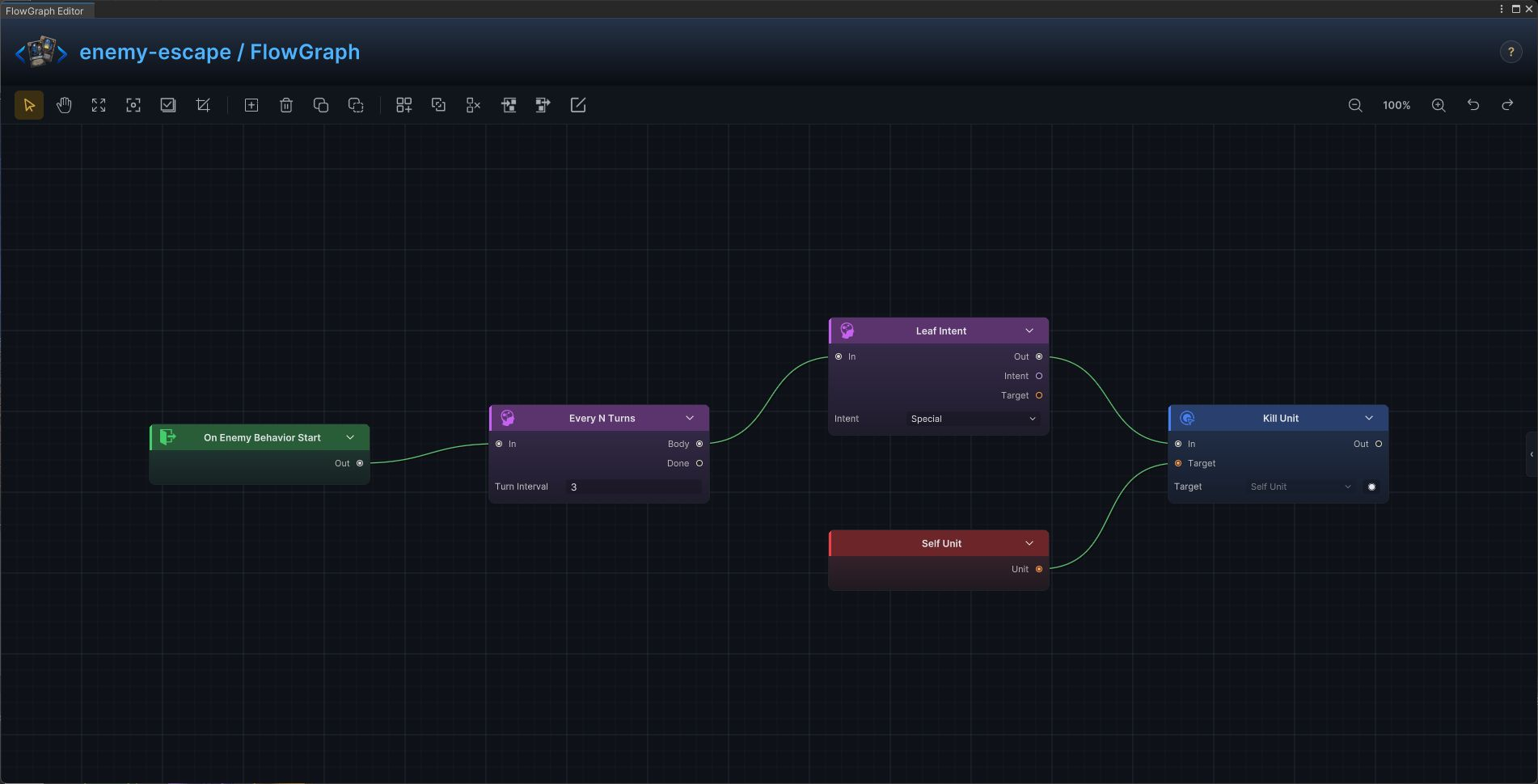Image resolution: width=1538 pixels, height=784 pixels.
Task: Click the Kill Unit Out port
Action: 1379,444
